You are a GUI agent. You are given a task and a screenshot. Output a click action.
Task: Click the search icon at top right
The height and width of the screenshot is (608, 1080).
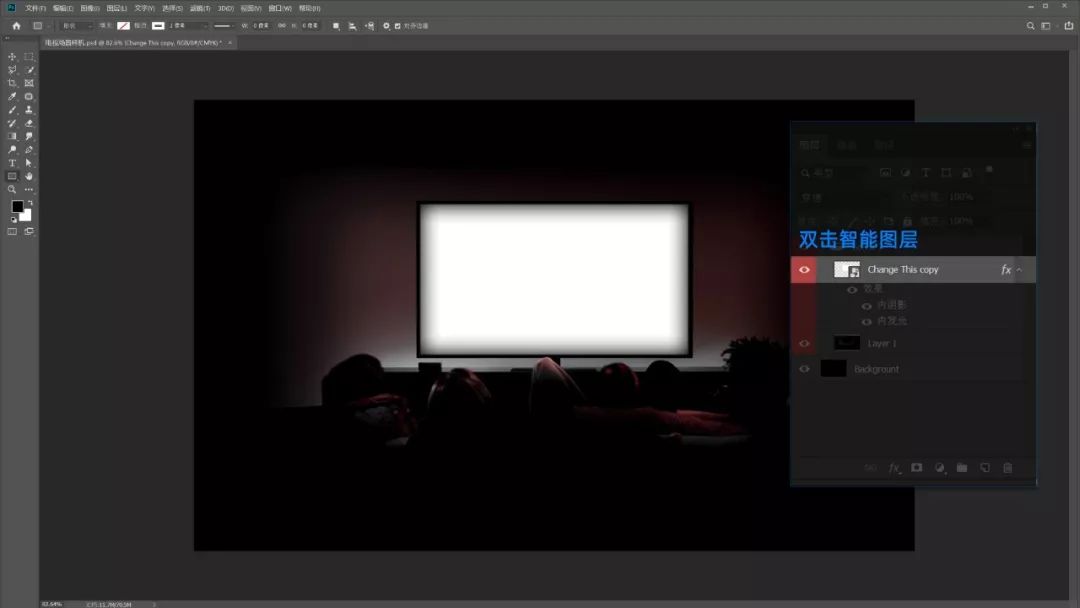pyautogui.click(x=1030, y=25)
